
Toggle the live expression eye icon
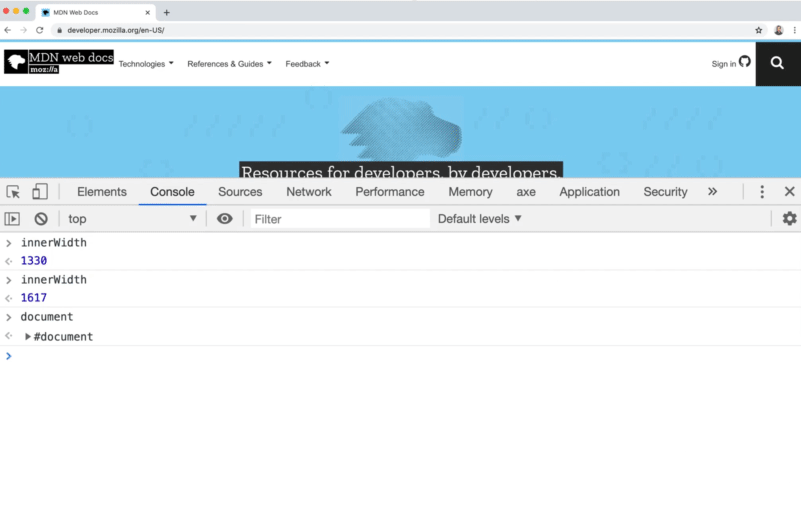coord(225,219)
